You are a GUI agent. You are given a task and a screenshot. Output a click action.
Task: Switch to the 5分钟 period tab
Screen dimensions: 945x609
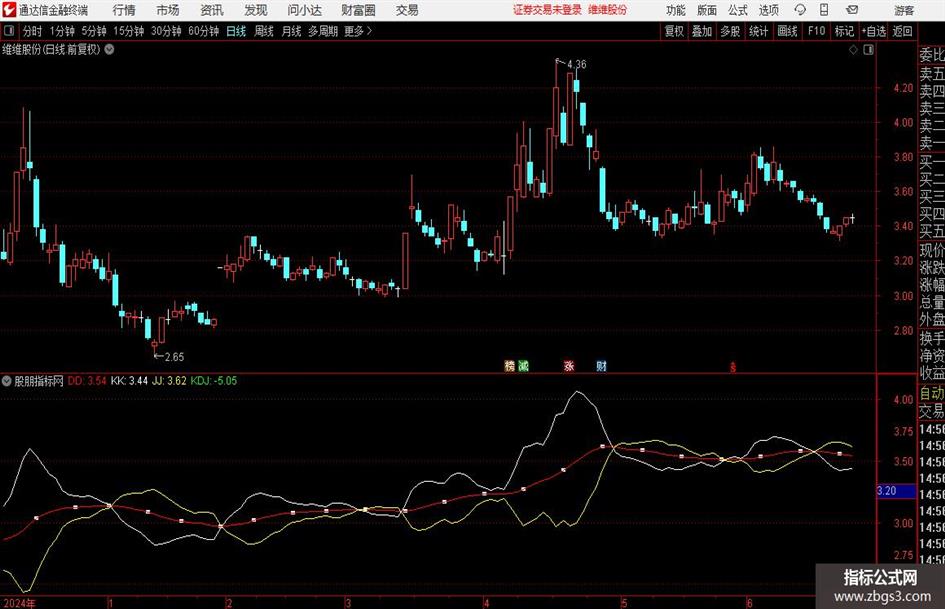[94, 31]
